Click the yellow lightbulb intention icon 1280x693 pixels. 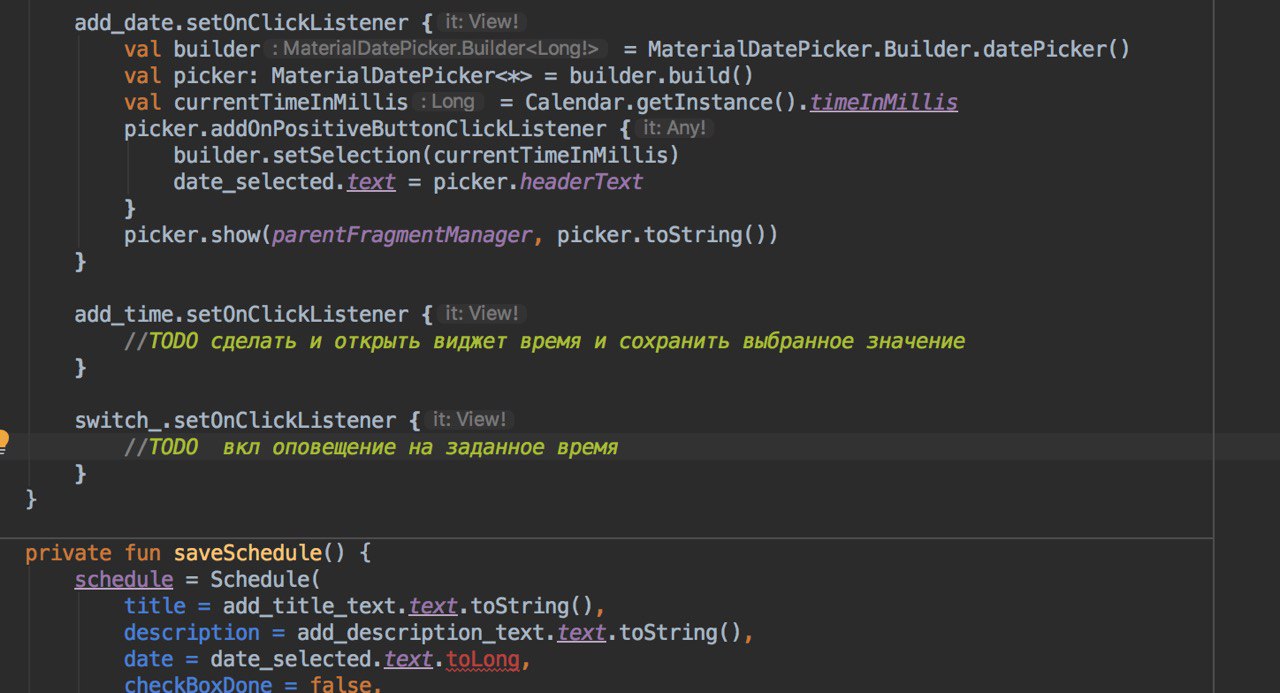pos(3,441)
